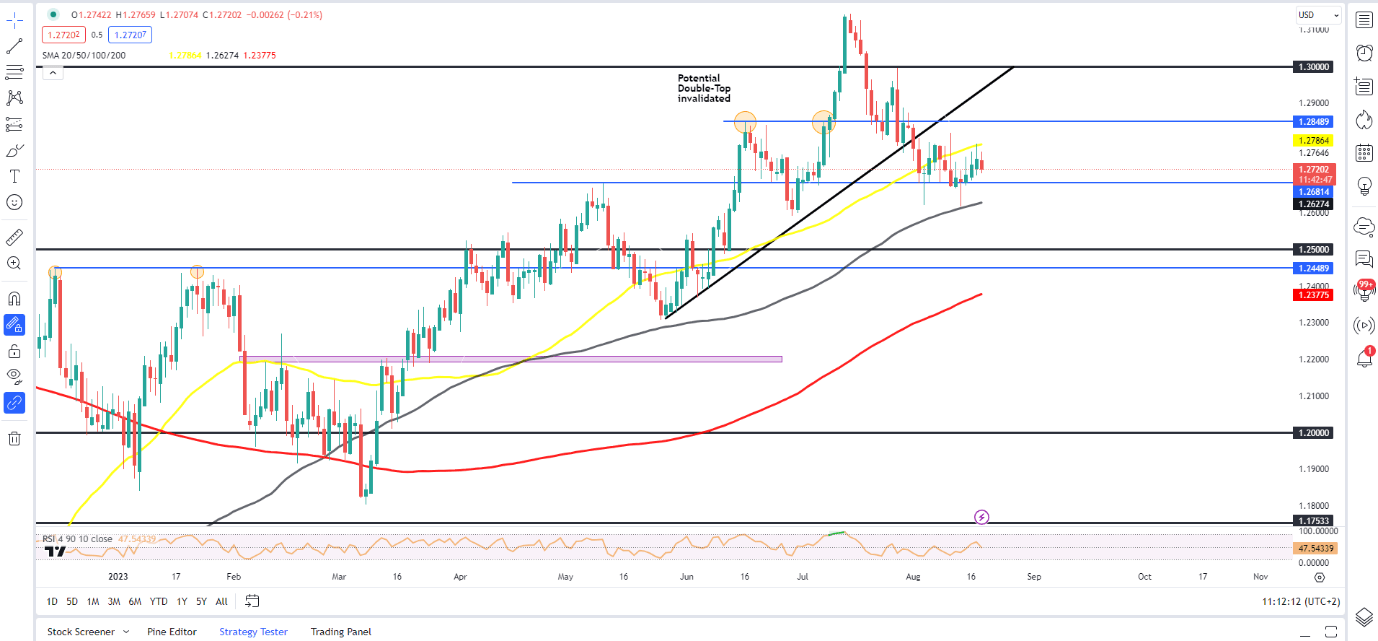Set the range to All
Screen dimensions: 1378x641
tap(221, 602)
